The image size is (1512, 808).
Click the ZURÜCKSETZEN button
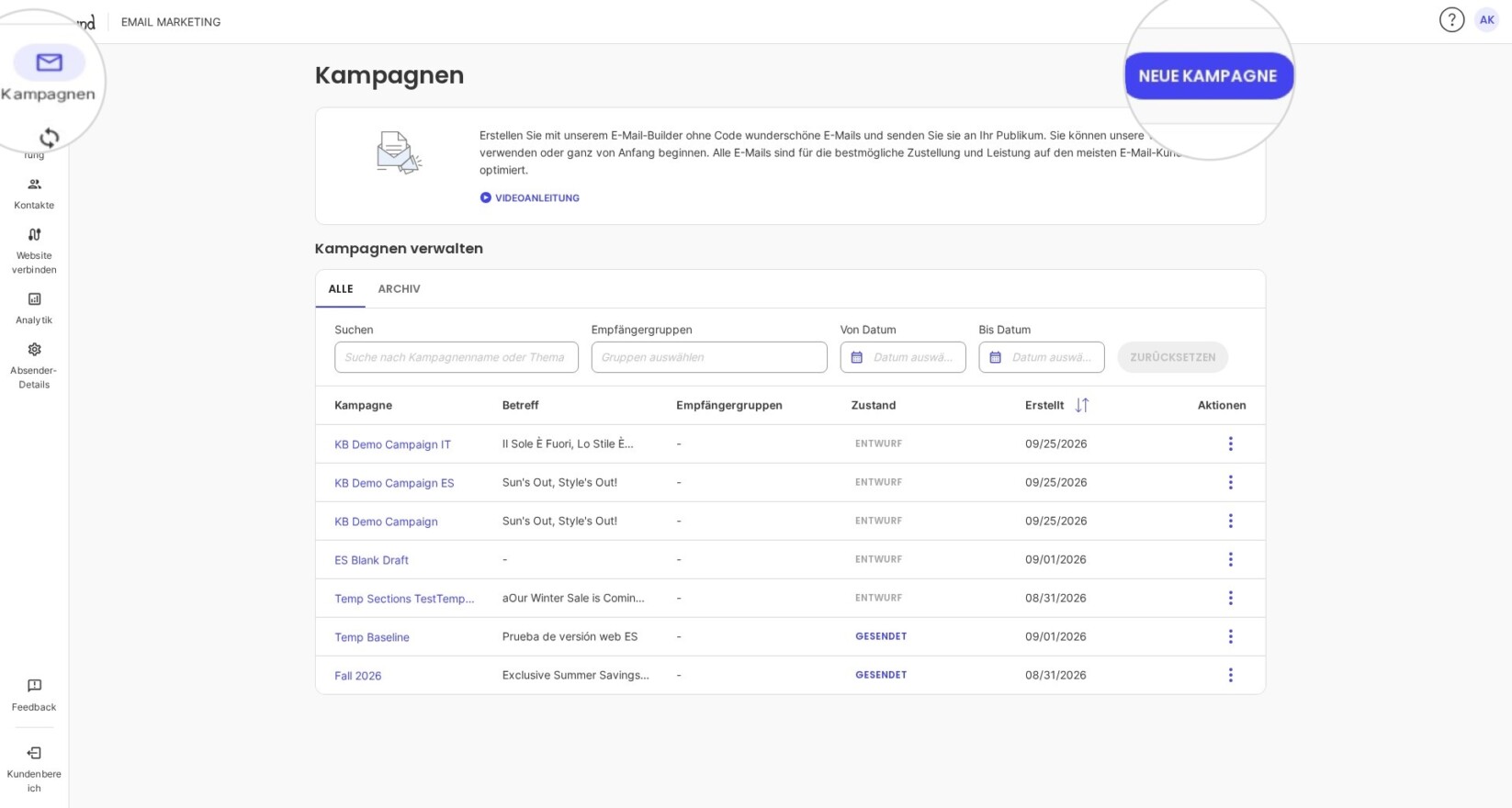click(x=1173, y=357)
